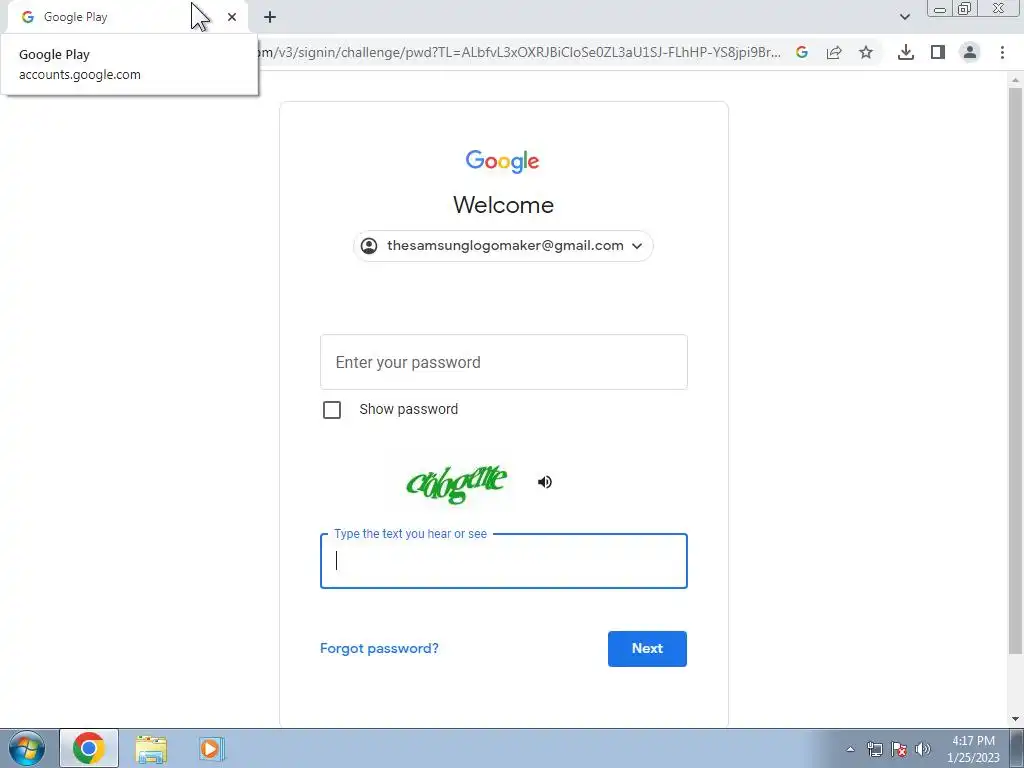Open the tab search chevron
Viewport: 1024px width, 768px height.
904,17
